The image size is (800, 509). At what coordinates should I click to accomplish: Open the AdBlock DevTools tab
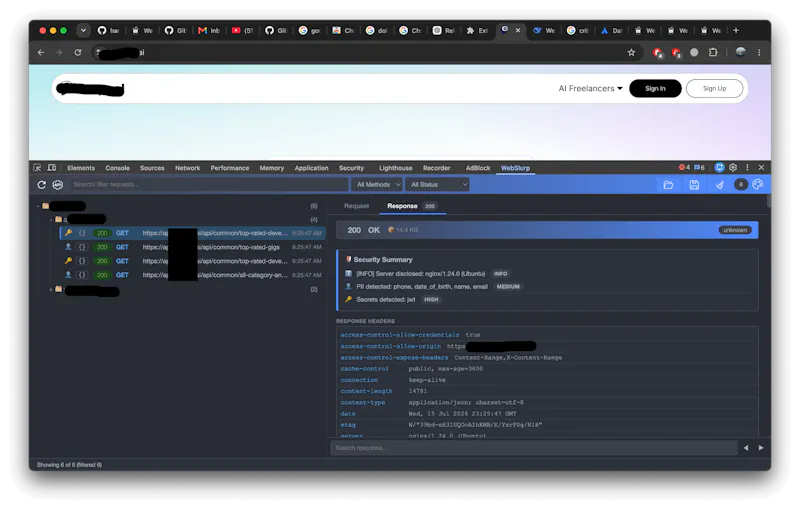pyautogui.click(x=478, y=168)
